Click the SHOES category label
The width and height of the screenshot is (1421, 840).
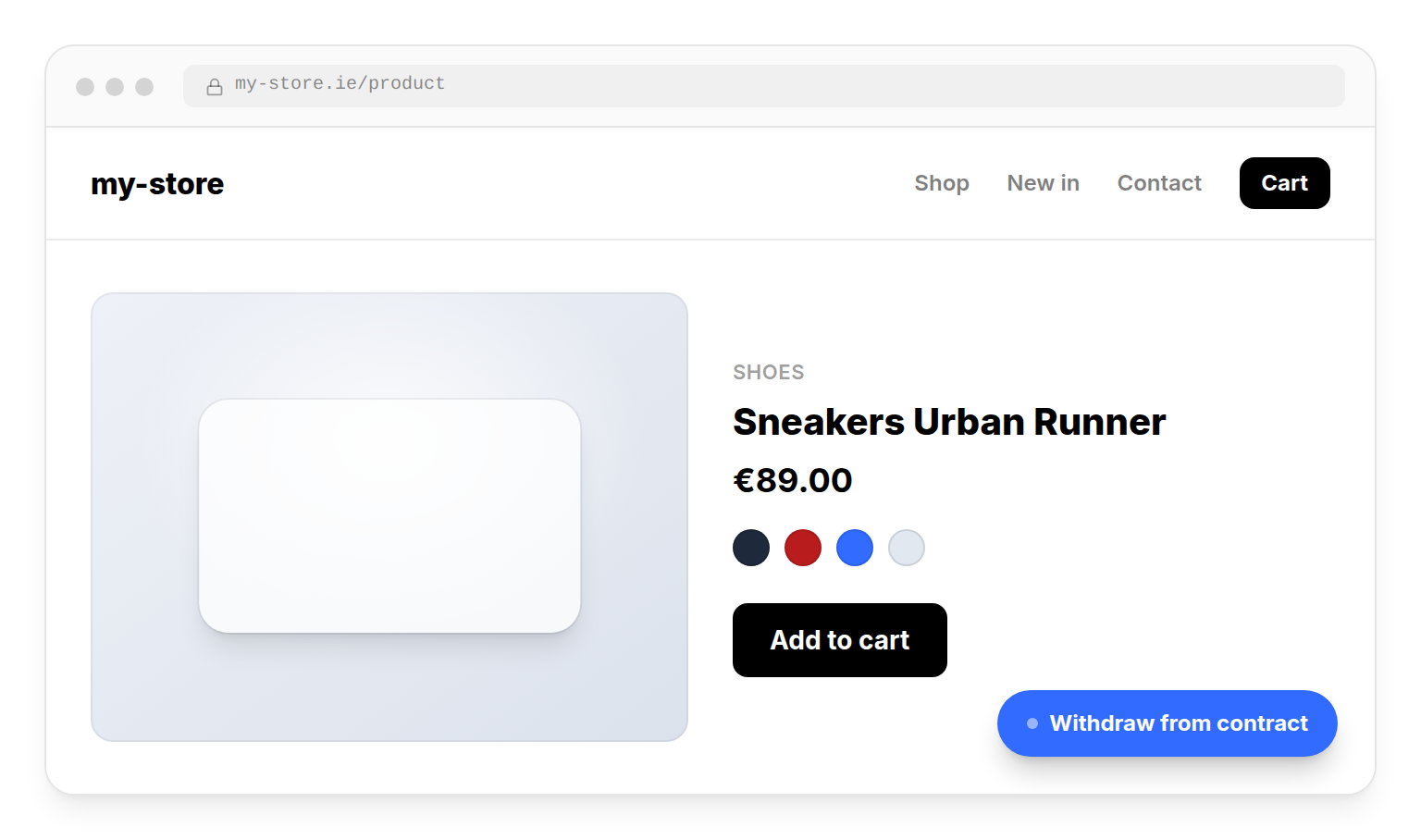(x=769, y=372)
